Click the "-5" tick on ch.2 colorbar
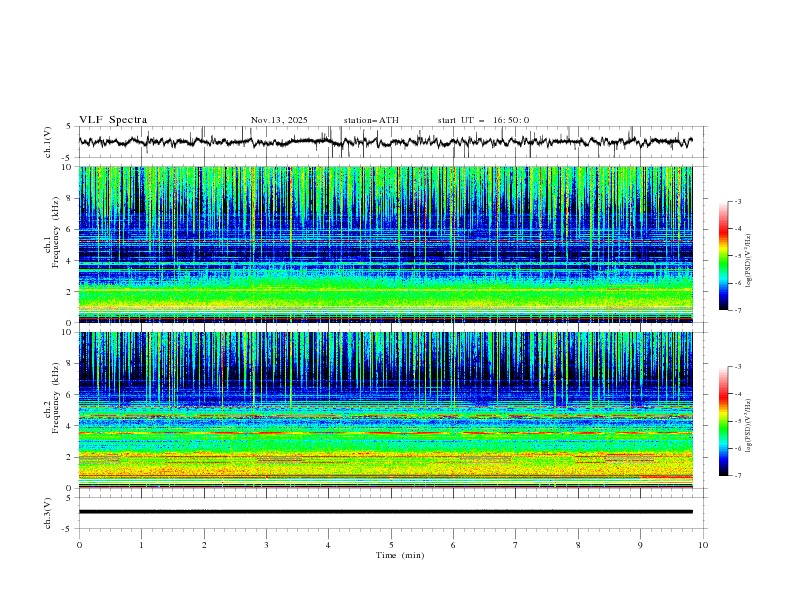 point(738,421)
